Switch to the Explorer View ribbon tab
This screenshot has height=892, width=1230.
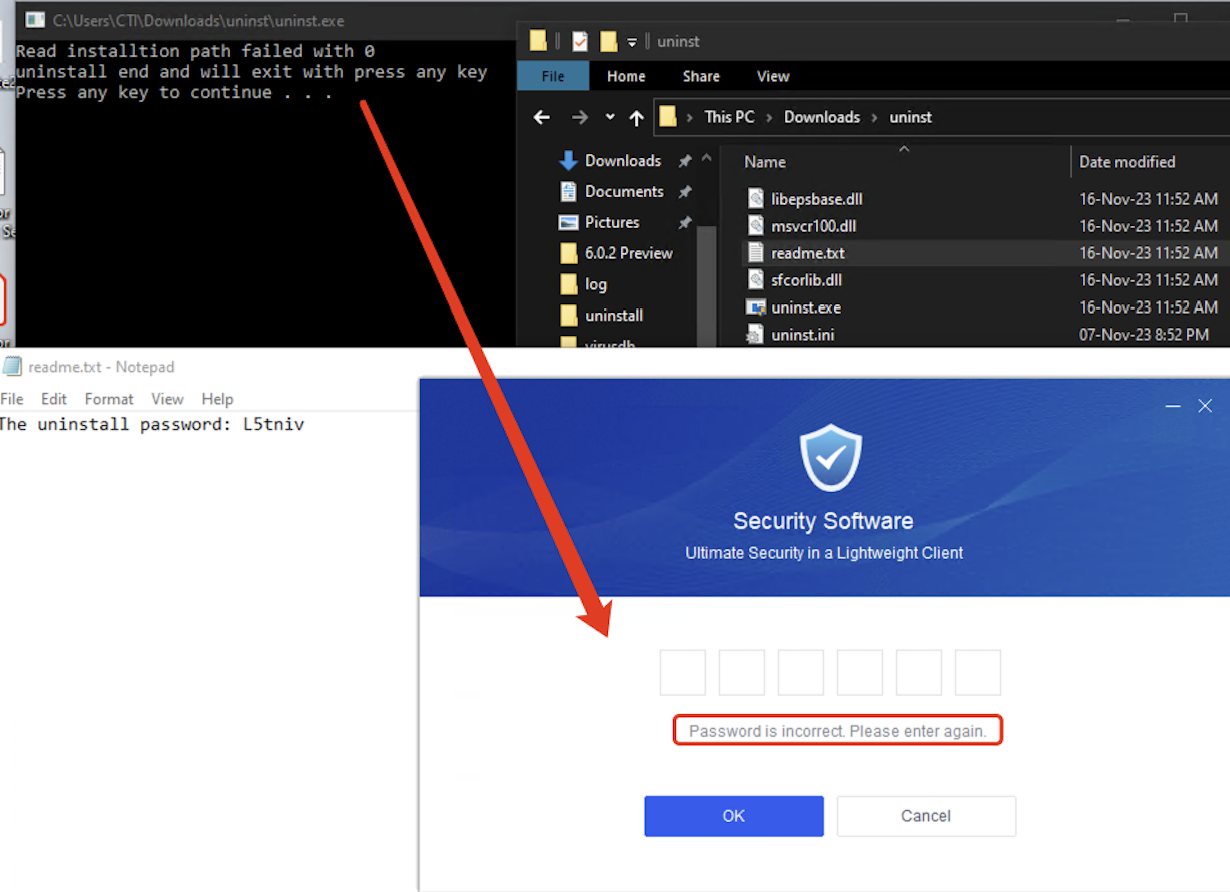click(x=773, y=76)
